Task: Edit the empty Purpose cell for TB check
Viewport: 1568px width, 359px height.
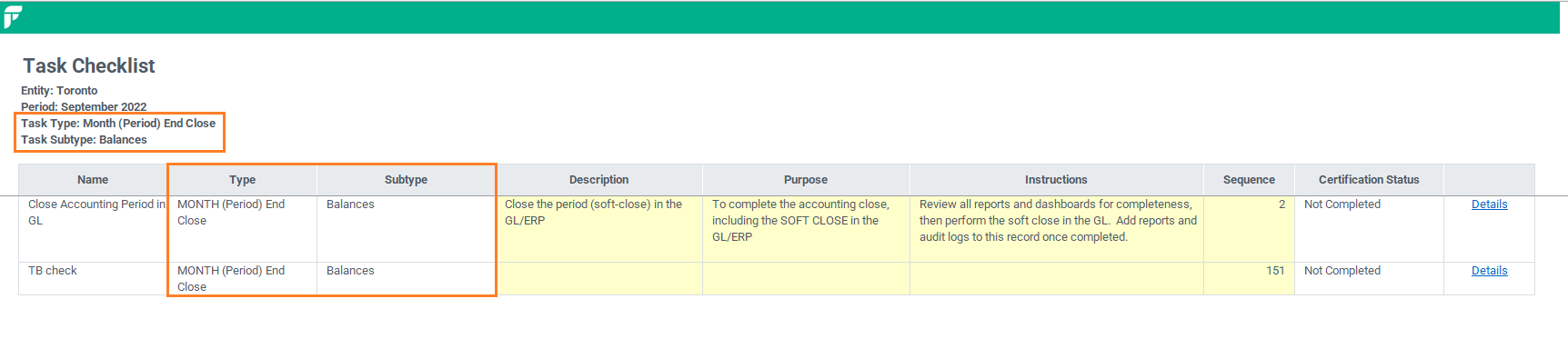Action: coord(806,279)
